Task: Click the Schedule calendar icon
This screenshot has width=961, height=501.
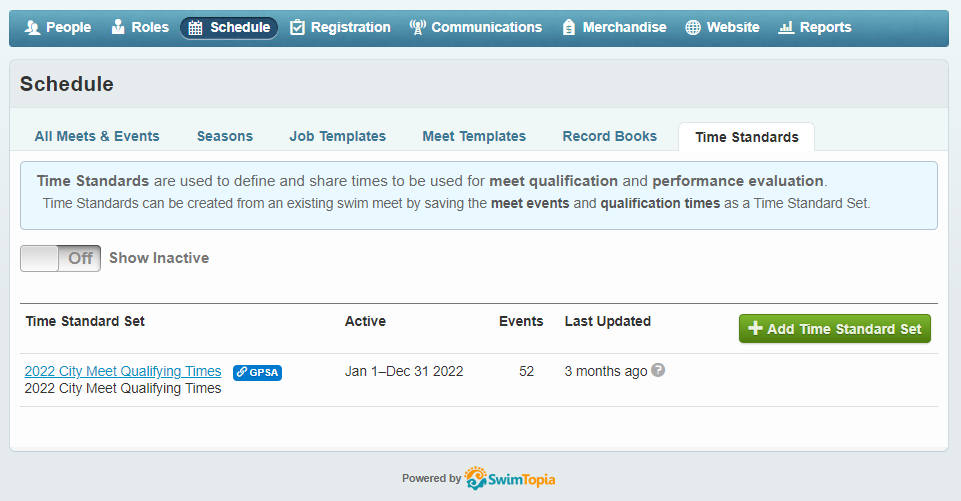Action: [195, 28]
